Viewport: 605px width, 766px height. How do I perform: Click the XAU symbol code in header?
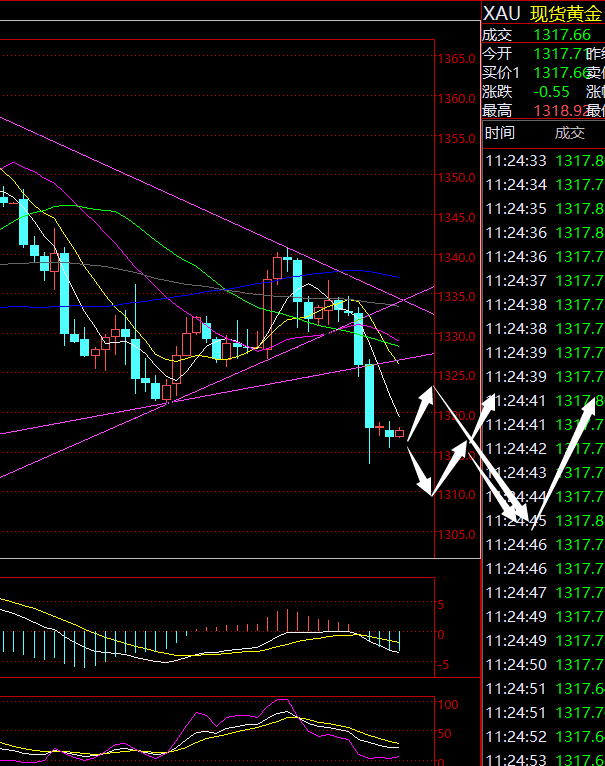(502, 13)
